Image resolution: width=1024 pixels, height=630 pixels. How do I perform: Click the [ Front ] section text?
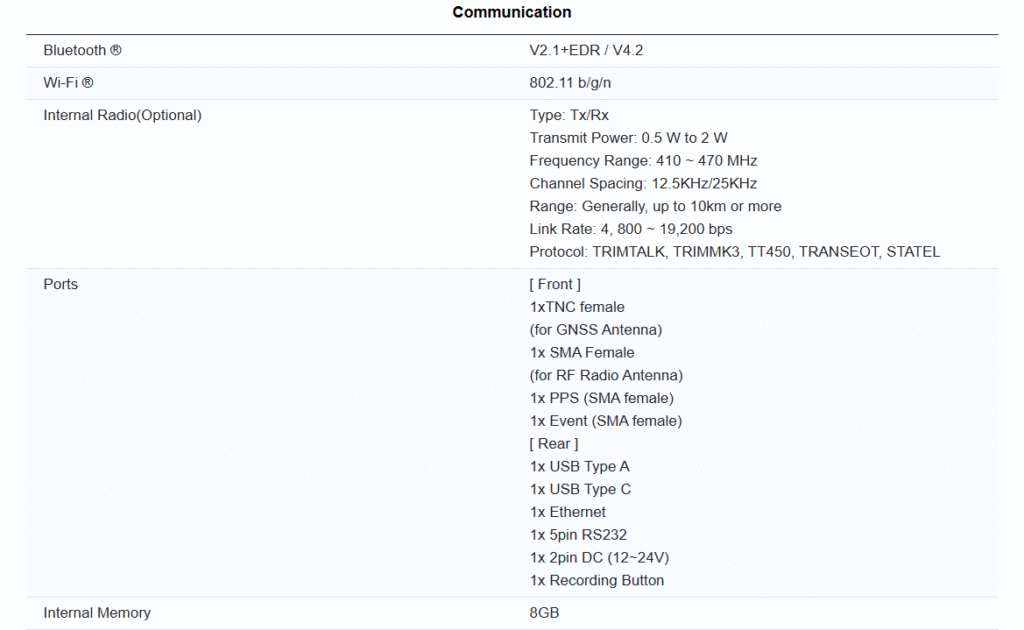point(555,284)
